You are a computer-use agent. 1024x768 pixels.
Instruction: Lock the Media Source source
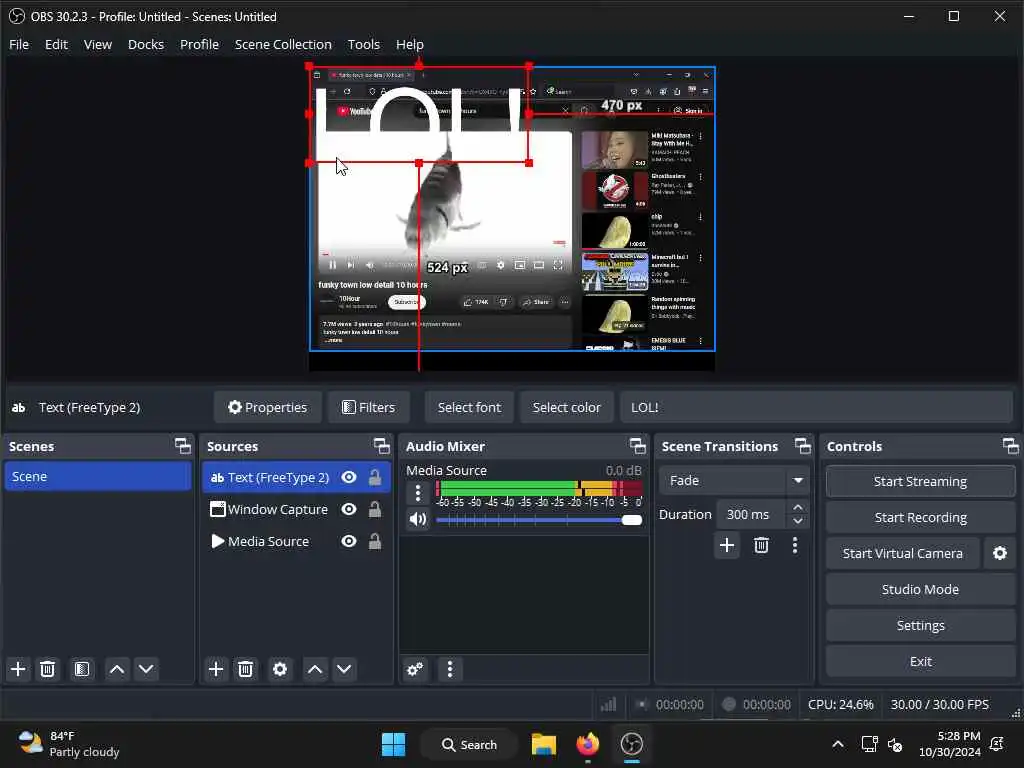pos(375,541)
